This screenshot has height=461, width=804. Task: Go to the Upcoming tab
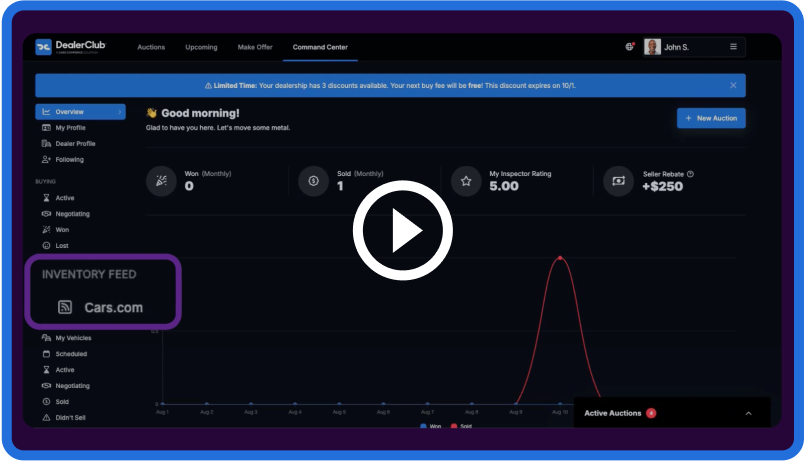point(201,47)
